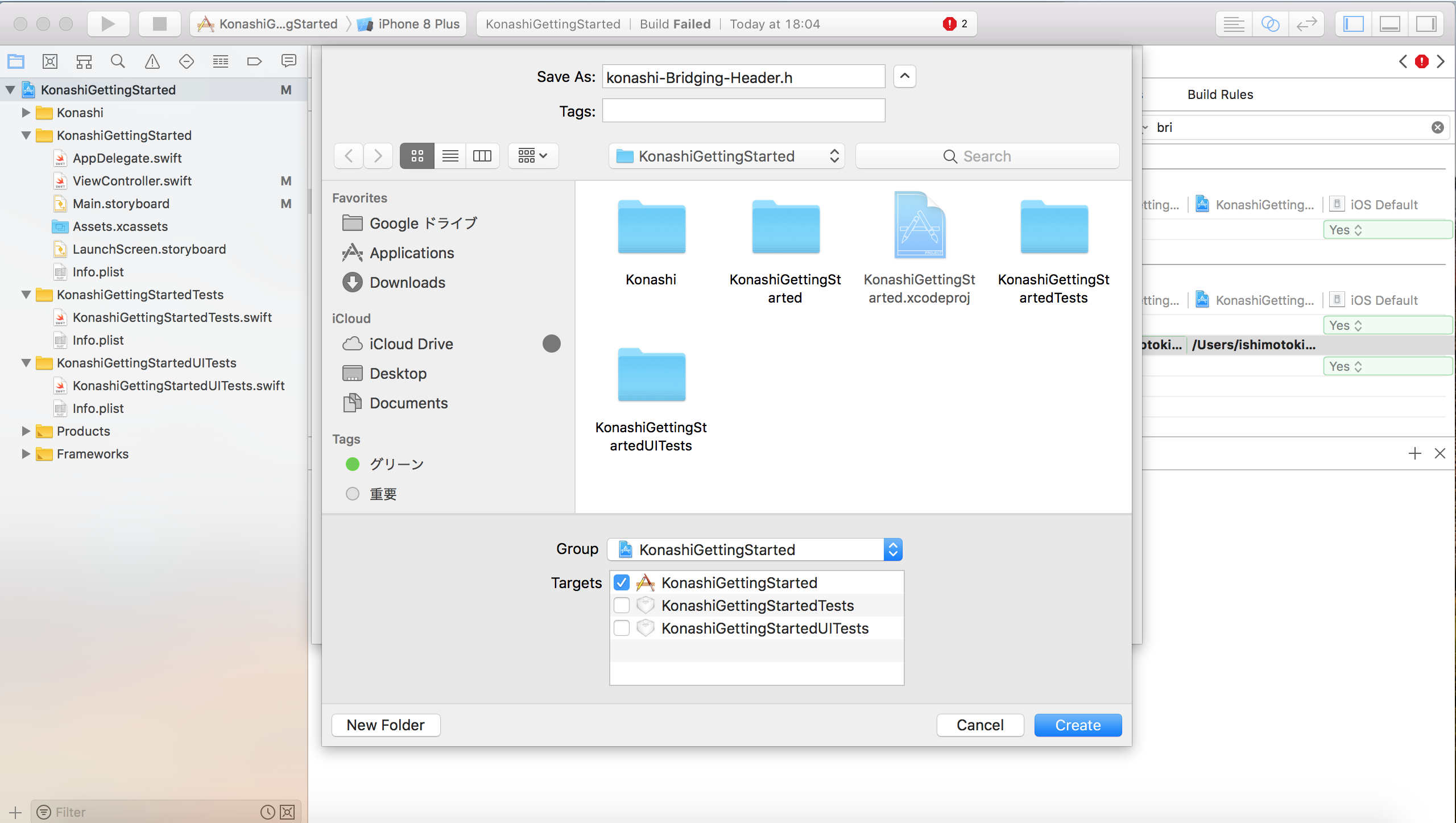Viewport: 1456px width, 823px height.
Task: Click the Run (play) button
Action: pyautogui.click(x=108, y=24)
